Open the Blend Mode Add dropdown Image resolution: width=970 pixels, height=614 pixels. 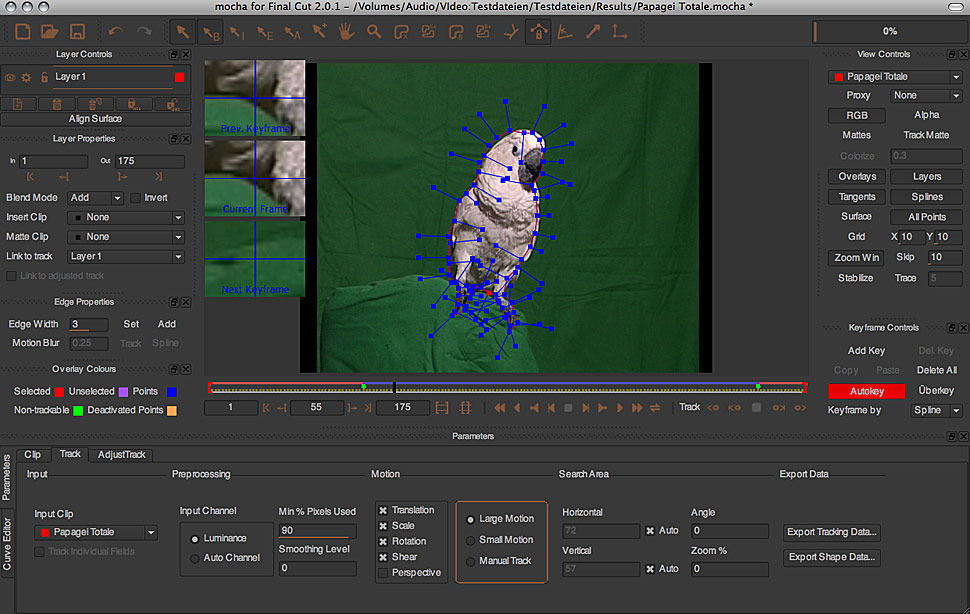(x=95, y=198)
